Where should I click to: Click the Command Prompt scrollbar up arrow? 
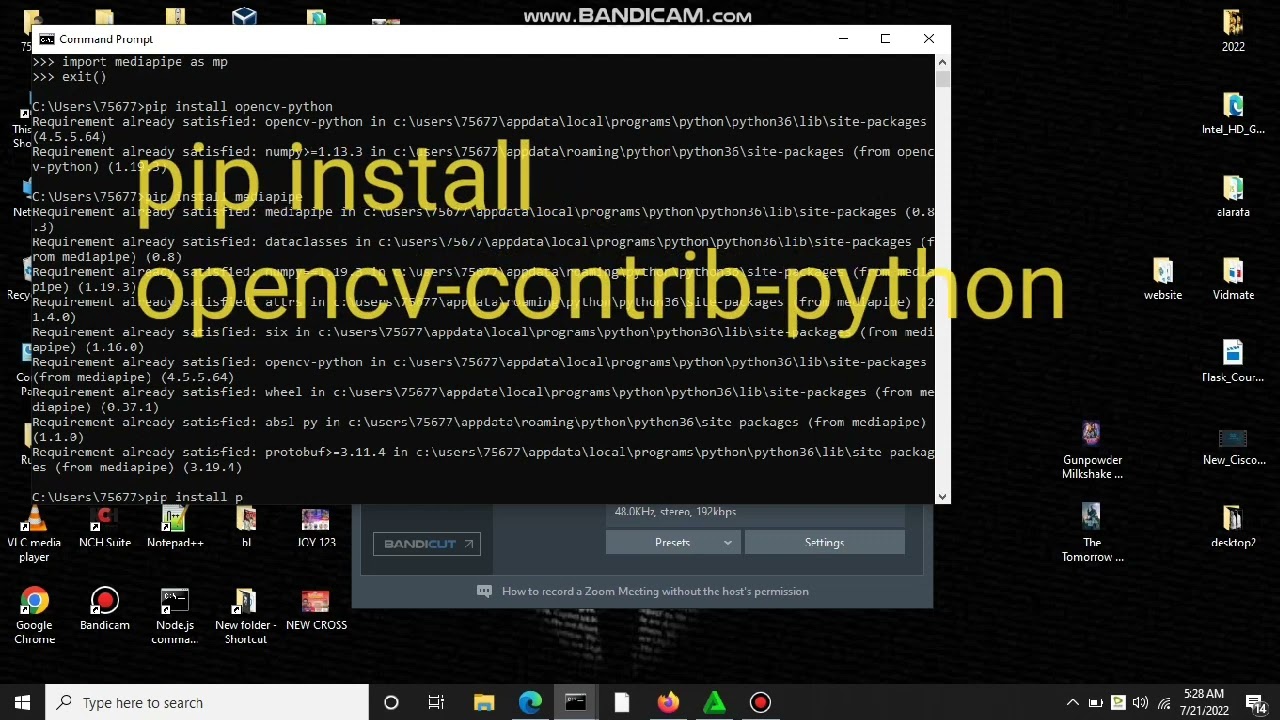tap(942, 62)
